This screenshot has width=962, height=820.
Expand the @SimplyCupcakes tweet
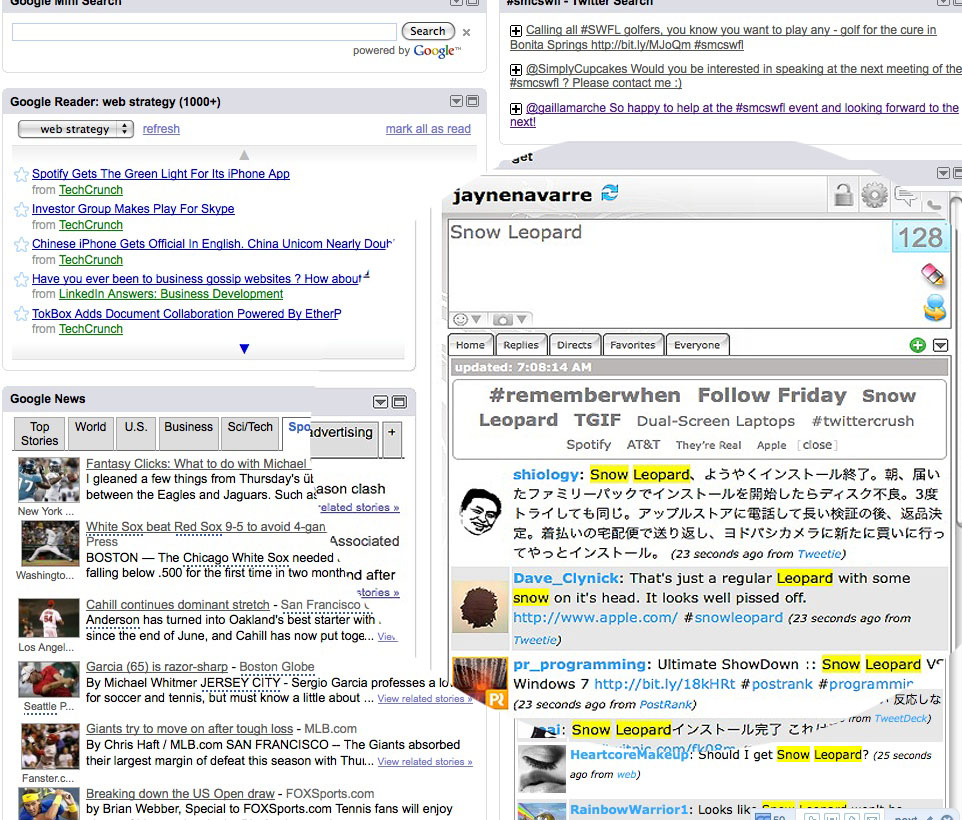(x=516, y=70)
